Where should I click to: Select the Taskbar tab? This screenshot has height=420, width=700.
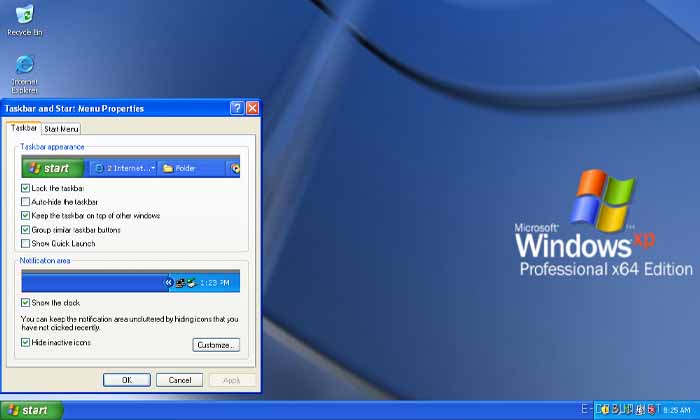coord(24,128)
